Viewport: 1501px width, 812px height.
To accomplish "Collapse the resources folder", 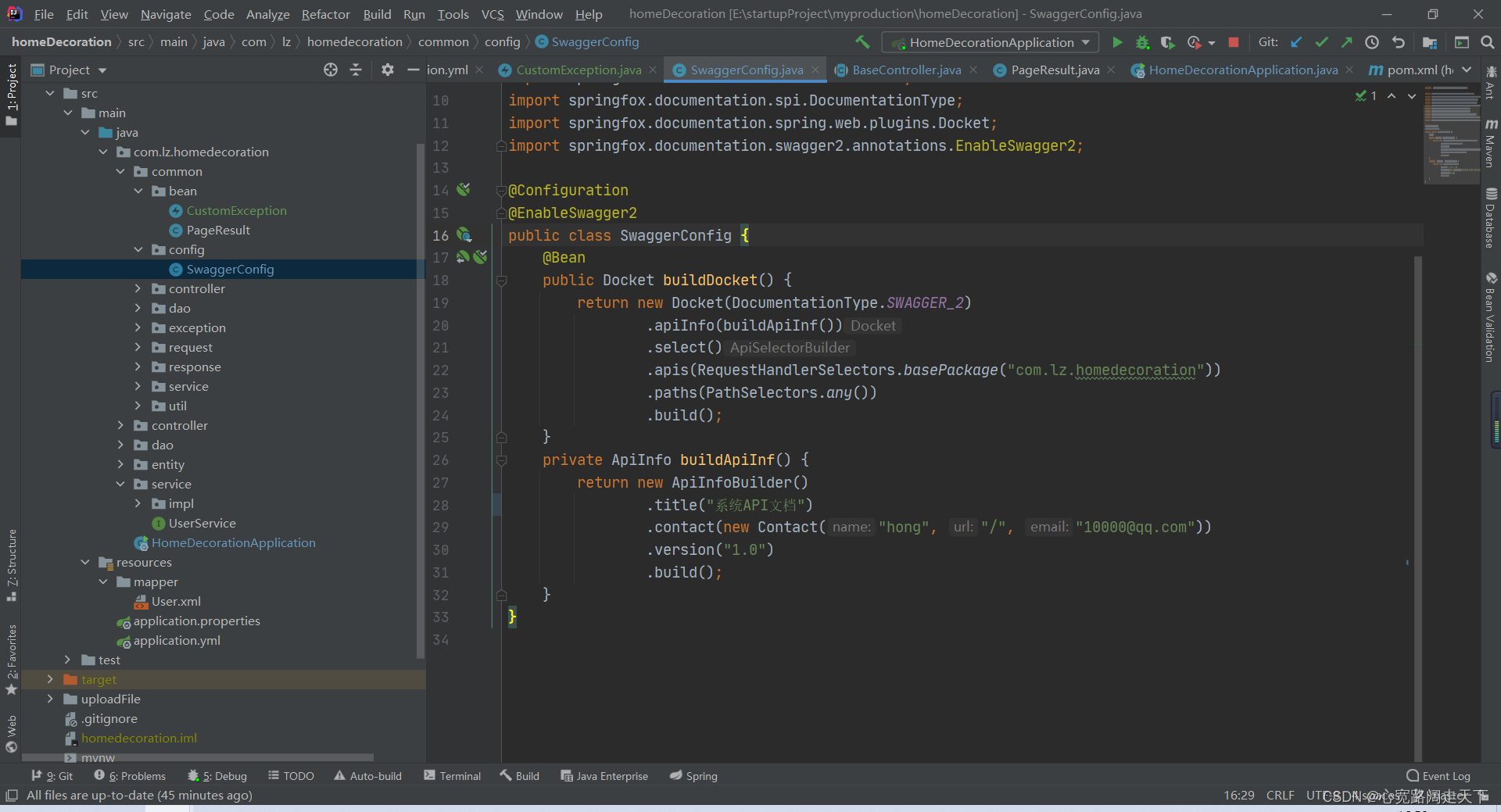I will [85, 562].
